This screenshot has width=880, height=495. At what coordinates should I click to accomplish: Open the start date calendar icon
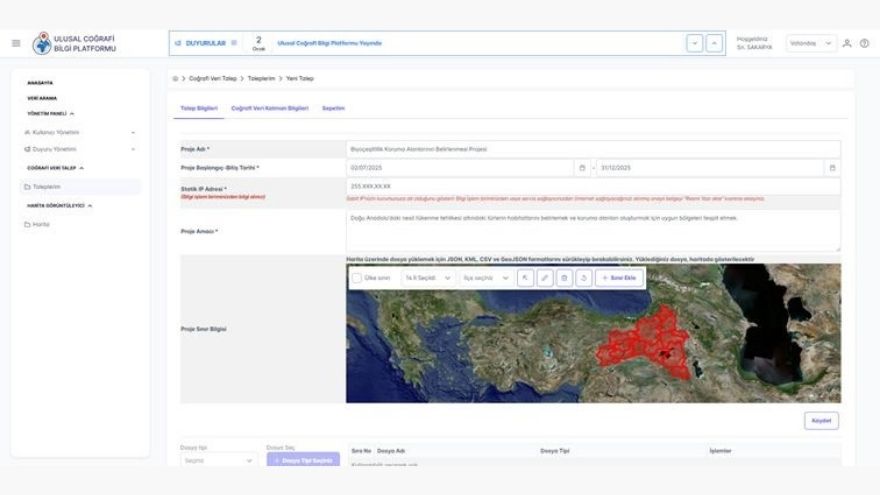(582, 168)
